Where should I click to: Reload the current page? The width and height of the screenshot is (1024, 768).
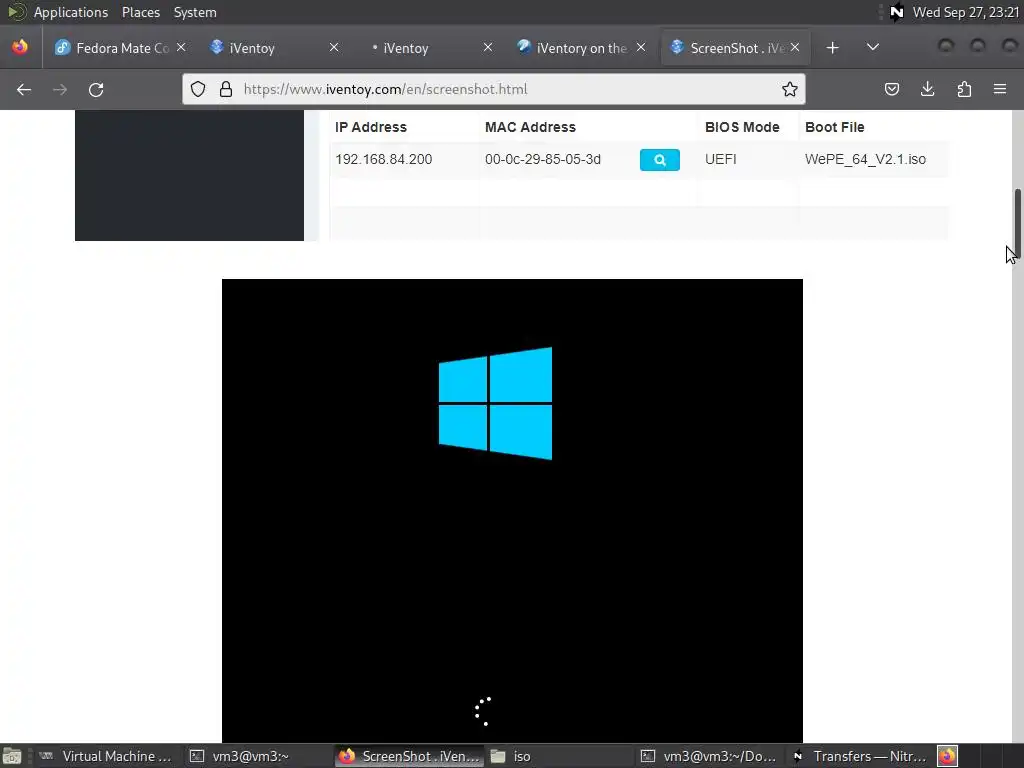[x=96, y=89]
